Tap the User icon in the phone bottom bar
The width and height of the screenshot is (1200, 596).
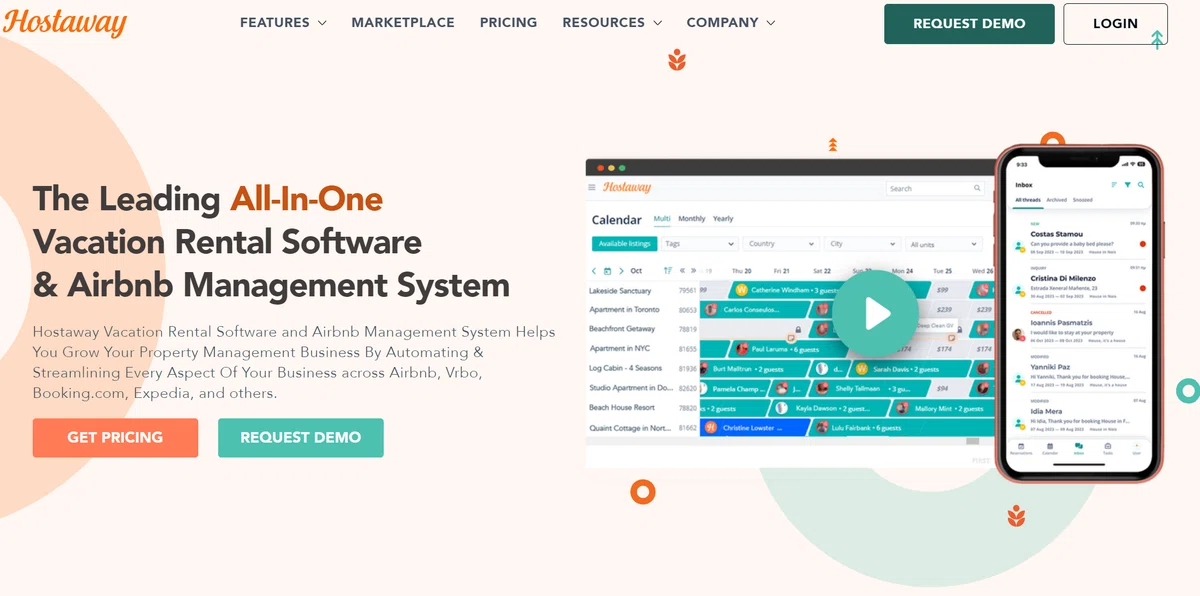coord(1136,448)
